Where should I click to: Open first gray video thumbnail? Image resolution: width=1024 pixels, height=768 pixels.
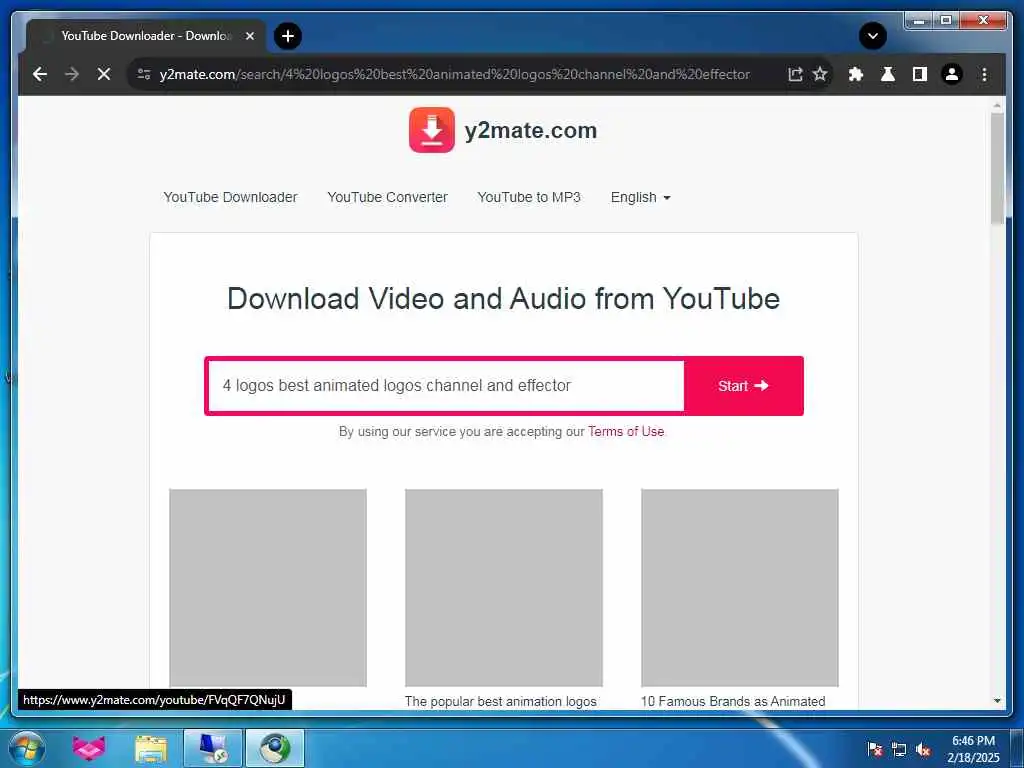(x=268, y=587)
